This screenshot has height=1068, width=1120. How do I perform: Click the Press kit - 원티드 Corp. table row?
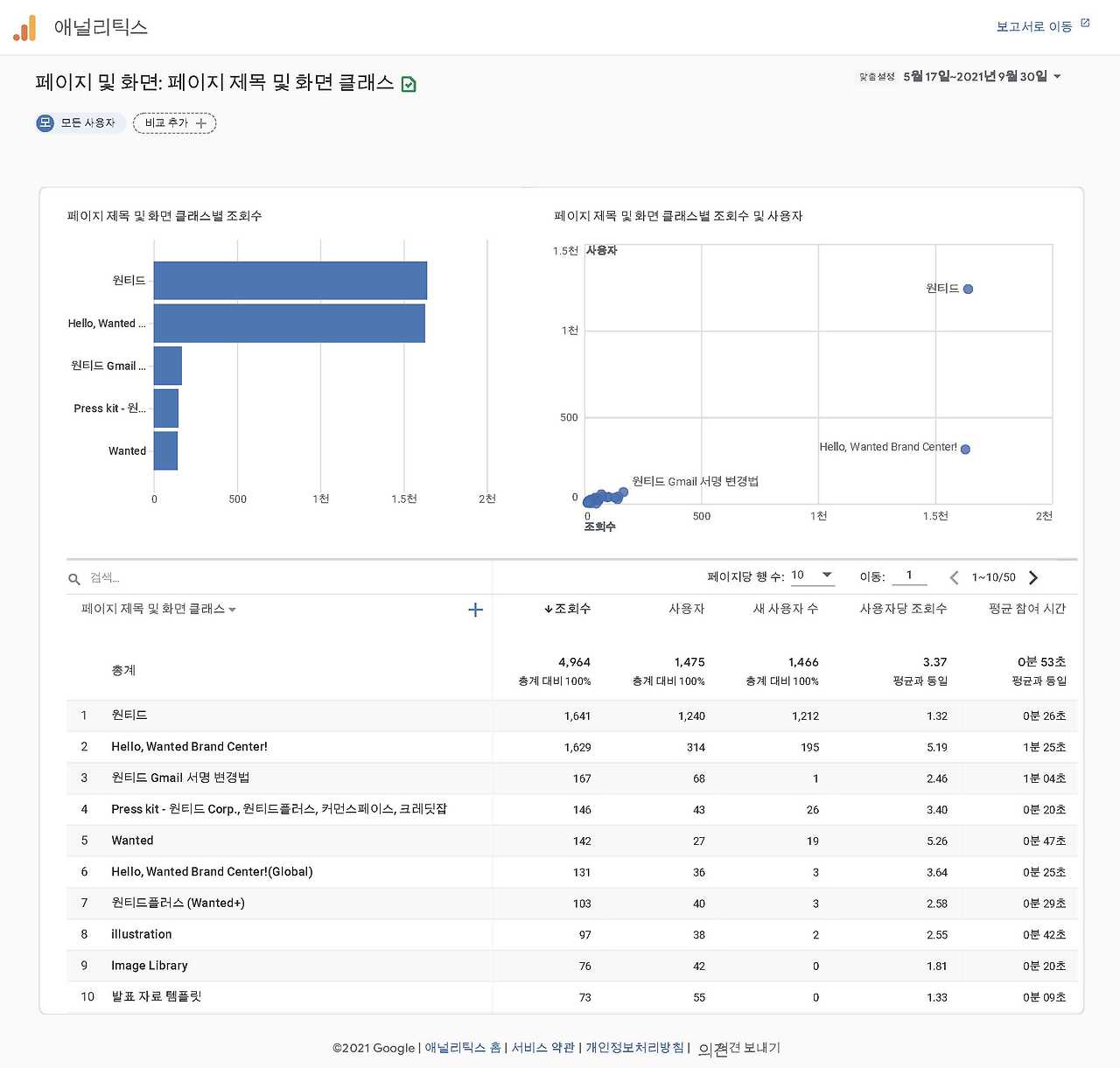(x=572, y=810)
